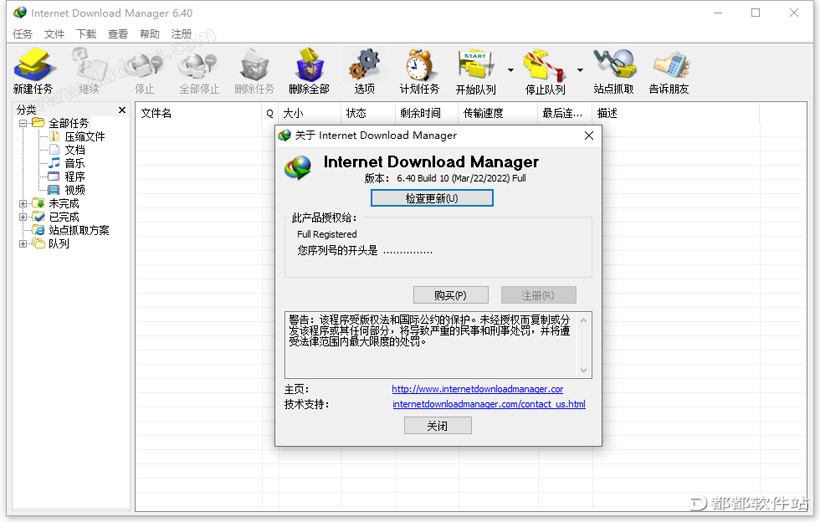Click the Q column header
The height and width of the screenshot is (522, 820).
[x=270, y=114]
